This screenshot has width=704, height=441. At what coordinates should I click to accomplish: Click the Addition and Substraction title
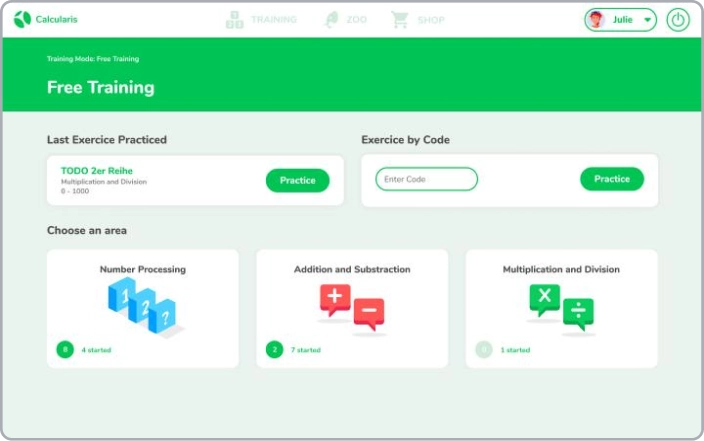pyautogui.click(x=351, y=269)
